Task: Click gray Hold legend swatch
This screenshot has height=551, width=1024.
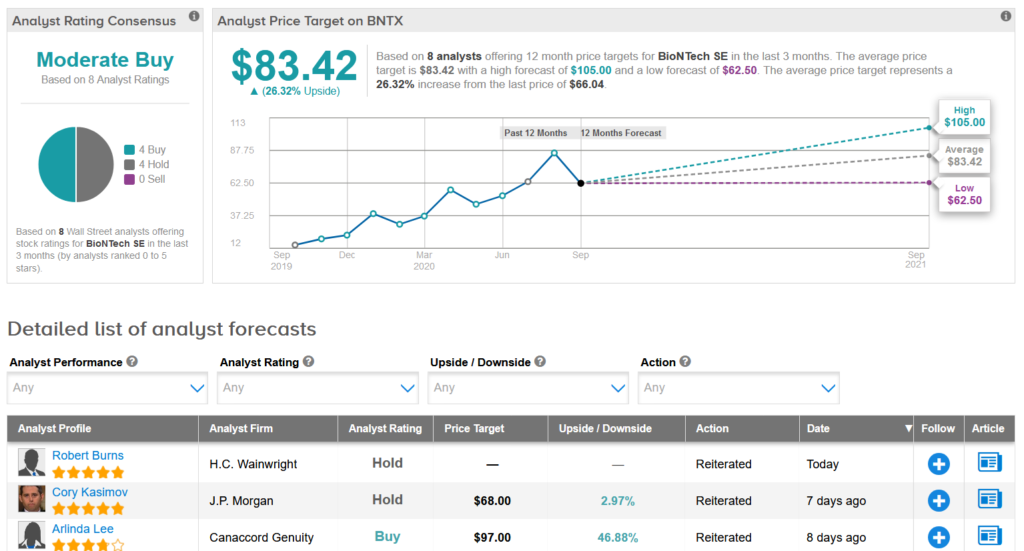Action: [129, 165]
